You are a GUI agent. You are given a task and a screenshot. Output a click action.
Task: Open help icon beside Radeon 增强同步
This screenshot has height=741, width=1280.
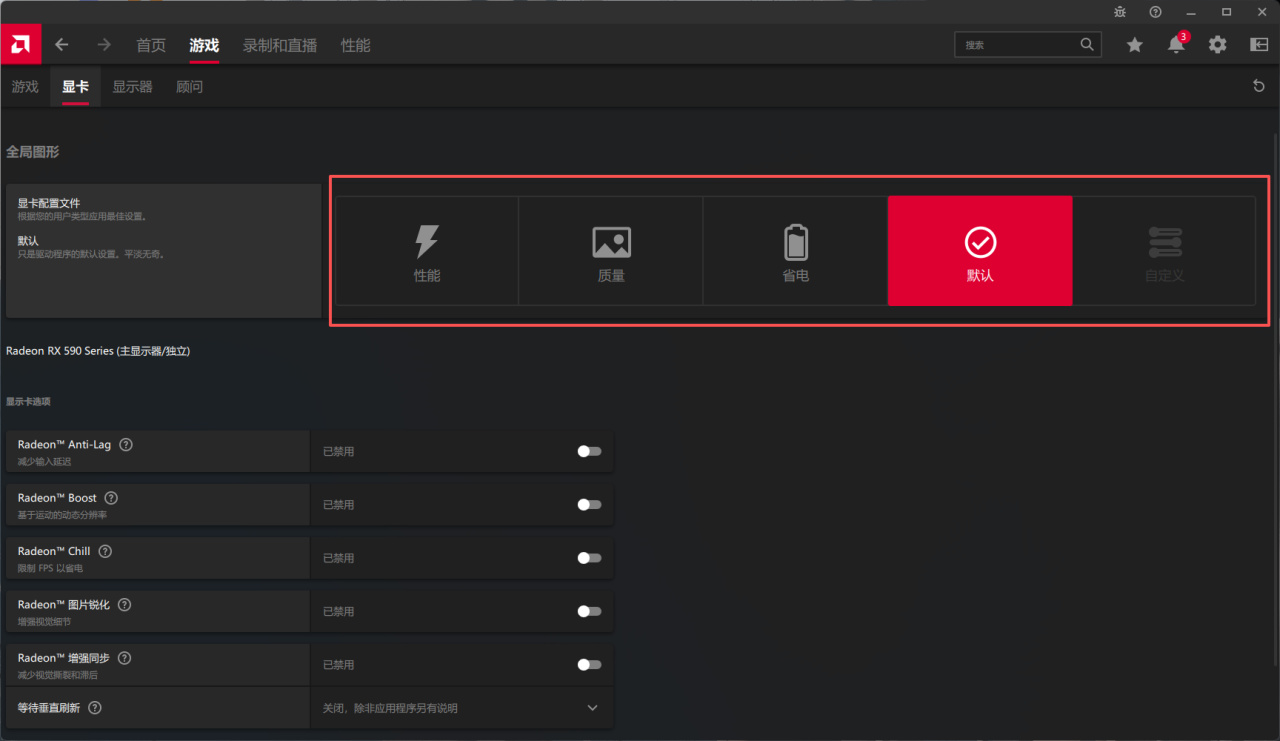coord(125,658)
